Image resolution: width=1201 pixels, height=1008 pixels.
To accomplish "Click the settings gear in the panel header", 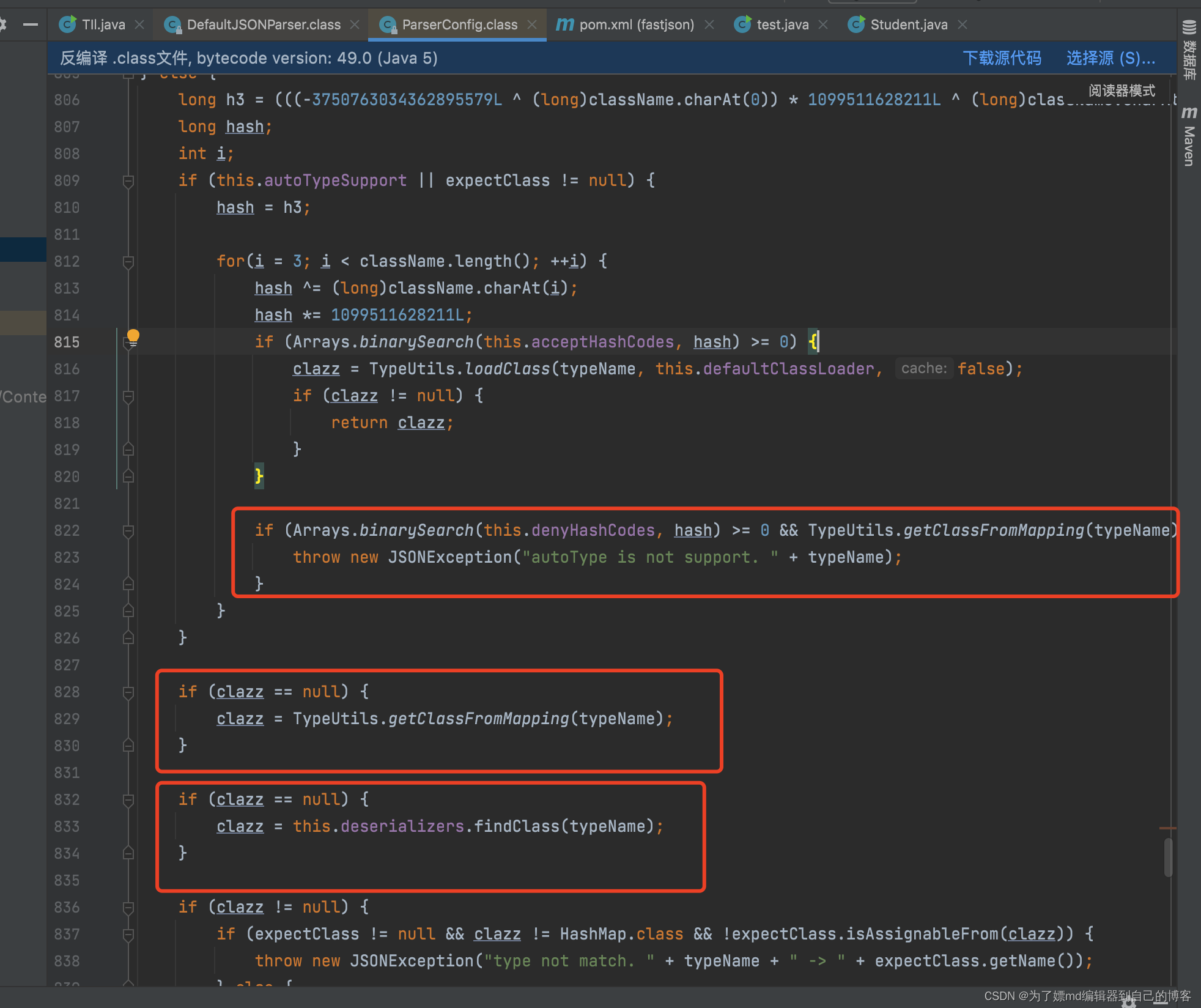I will (x=3, y=24).
